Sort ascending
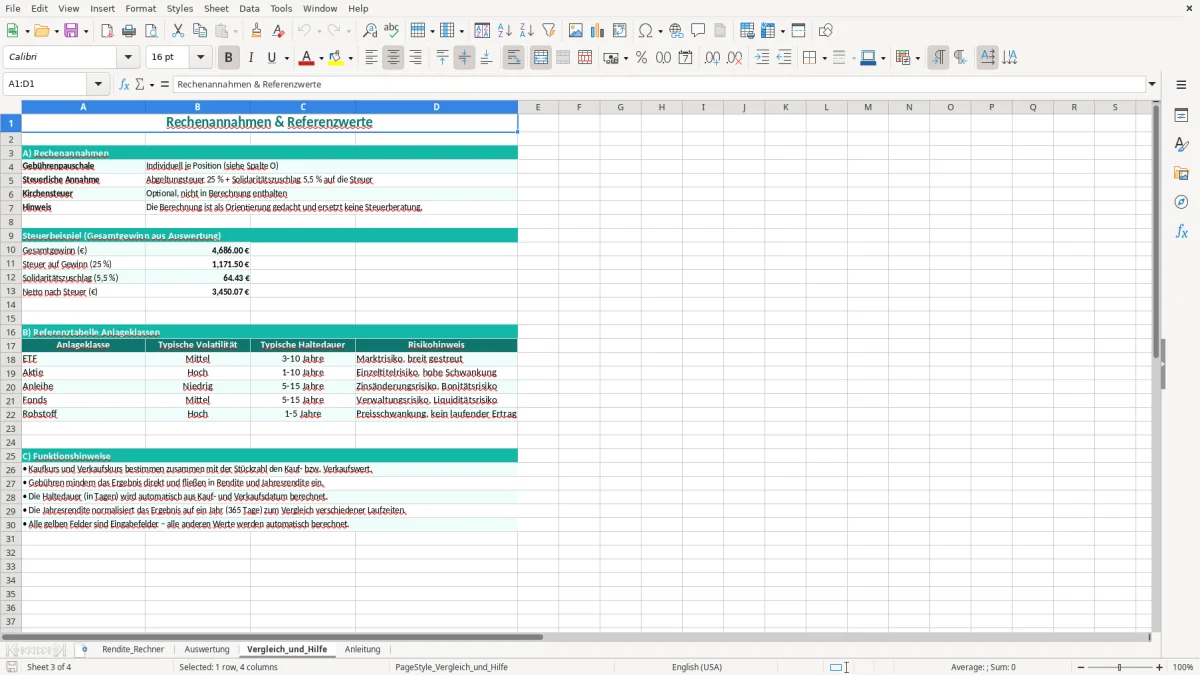The width and height of the screenshot is (1200, 675). (505, 31)
